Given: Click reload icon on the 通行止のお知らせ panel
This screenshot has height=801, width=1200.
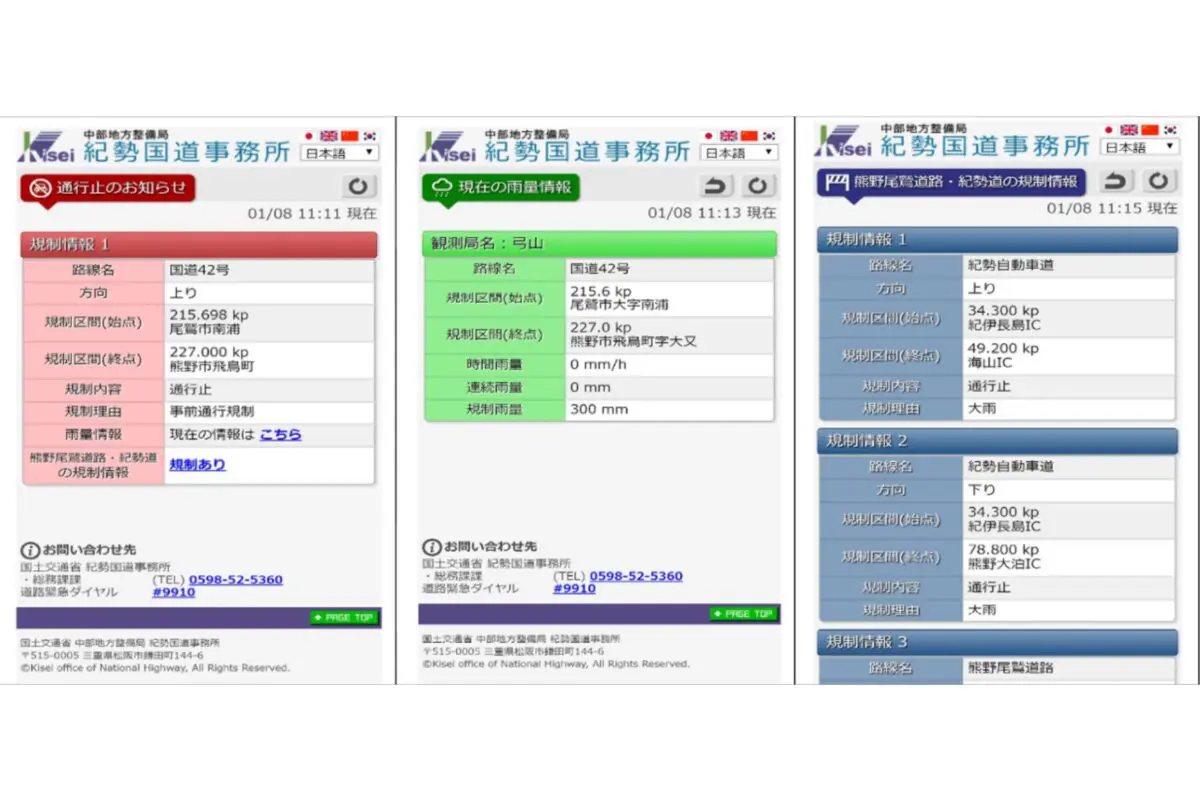Looking at the screenshot, I should [x=360, y=187].
